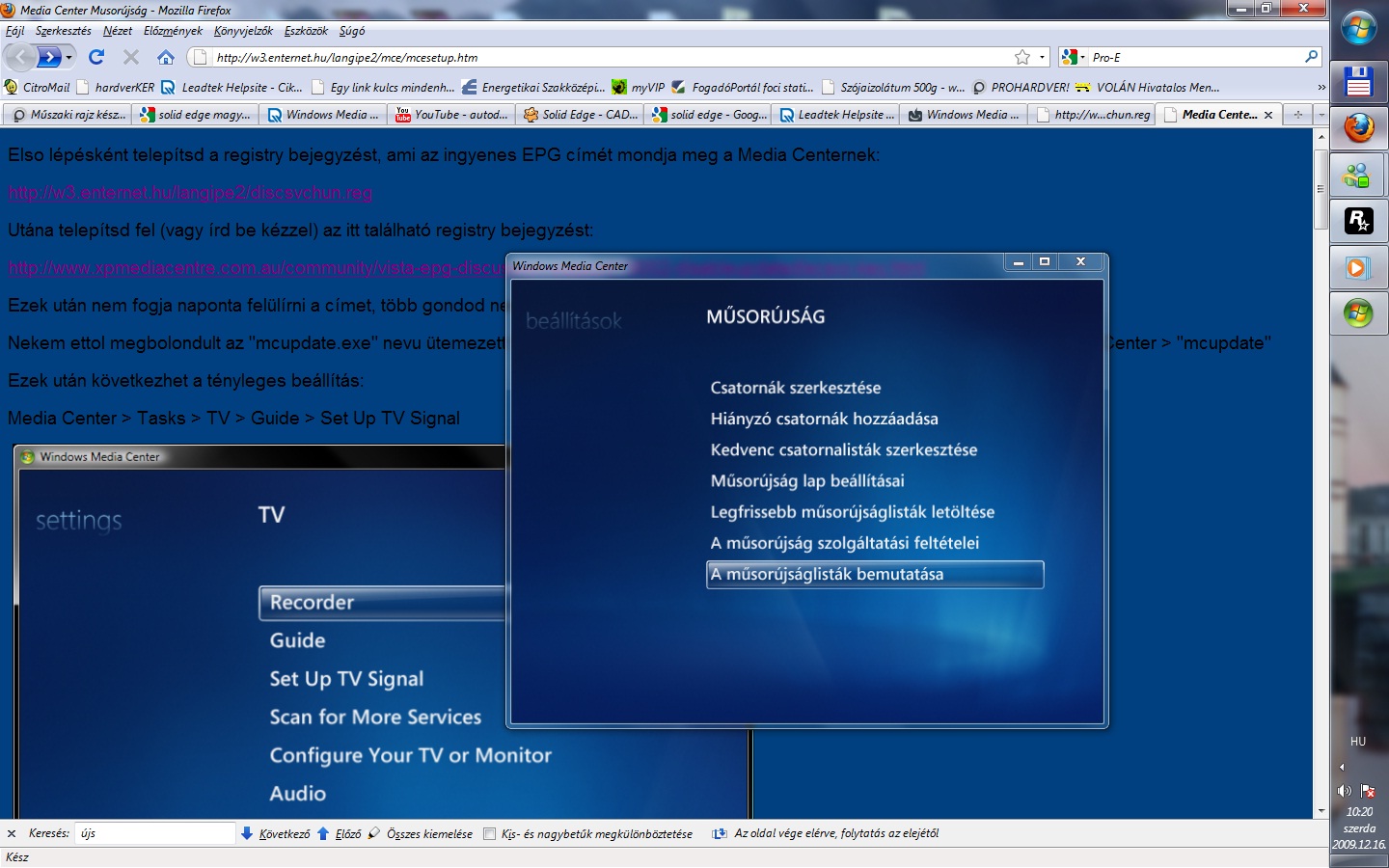Bookmark this page with the star icon
Screen dimensions: 1389x868
(x=1022, y=57)
